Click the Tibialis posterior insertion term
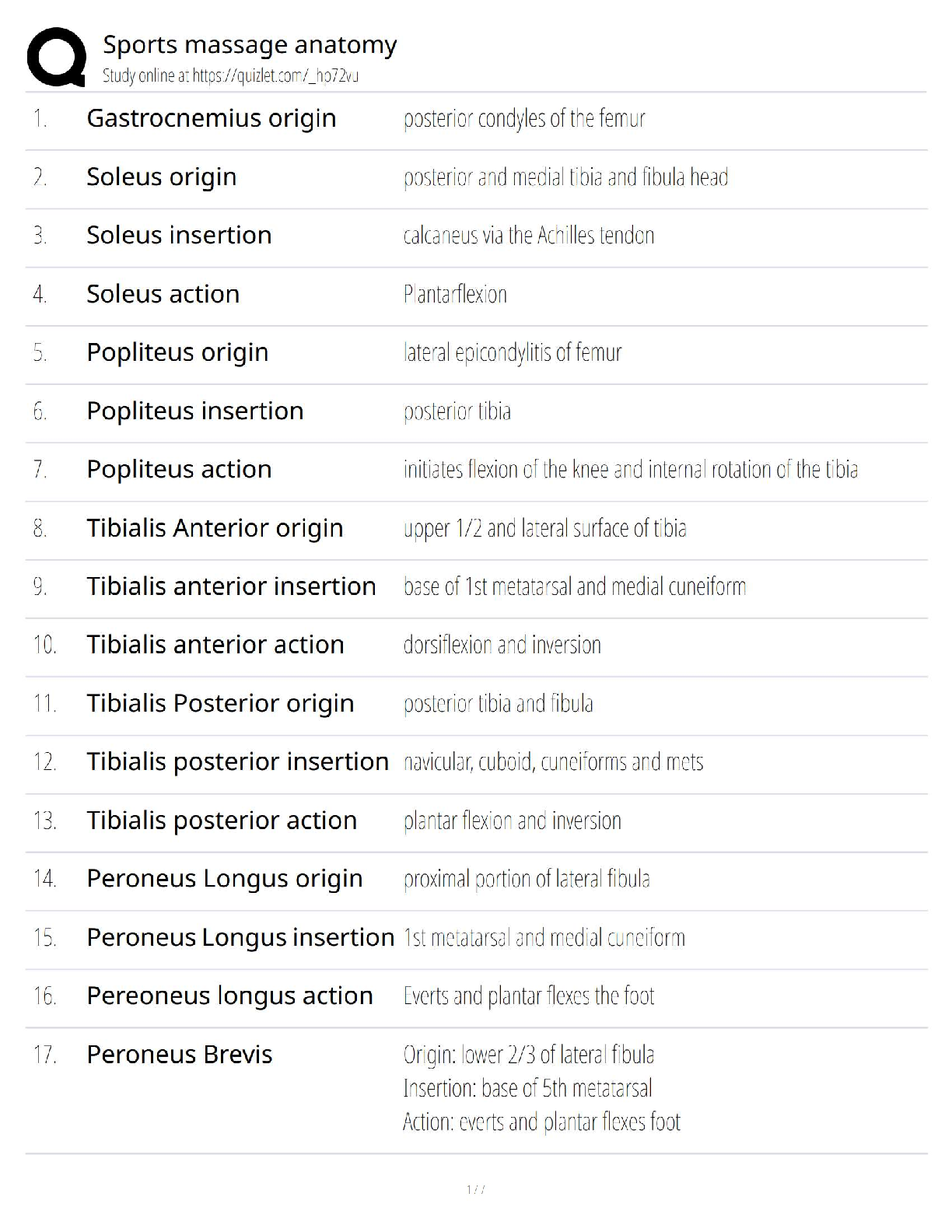Image resolution: width=952 pixels, height=1232 pixels. tap(237, 761)
